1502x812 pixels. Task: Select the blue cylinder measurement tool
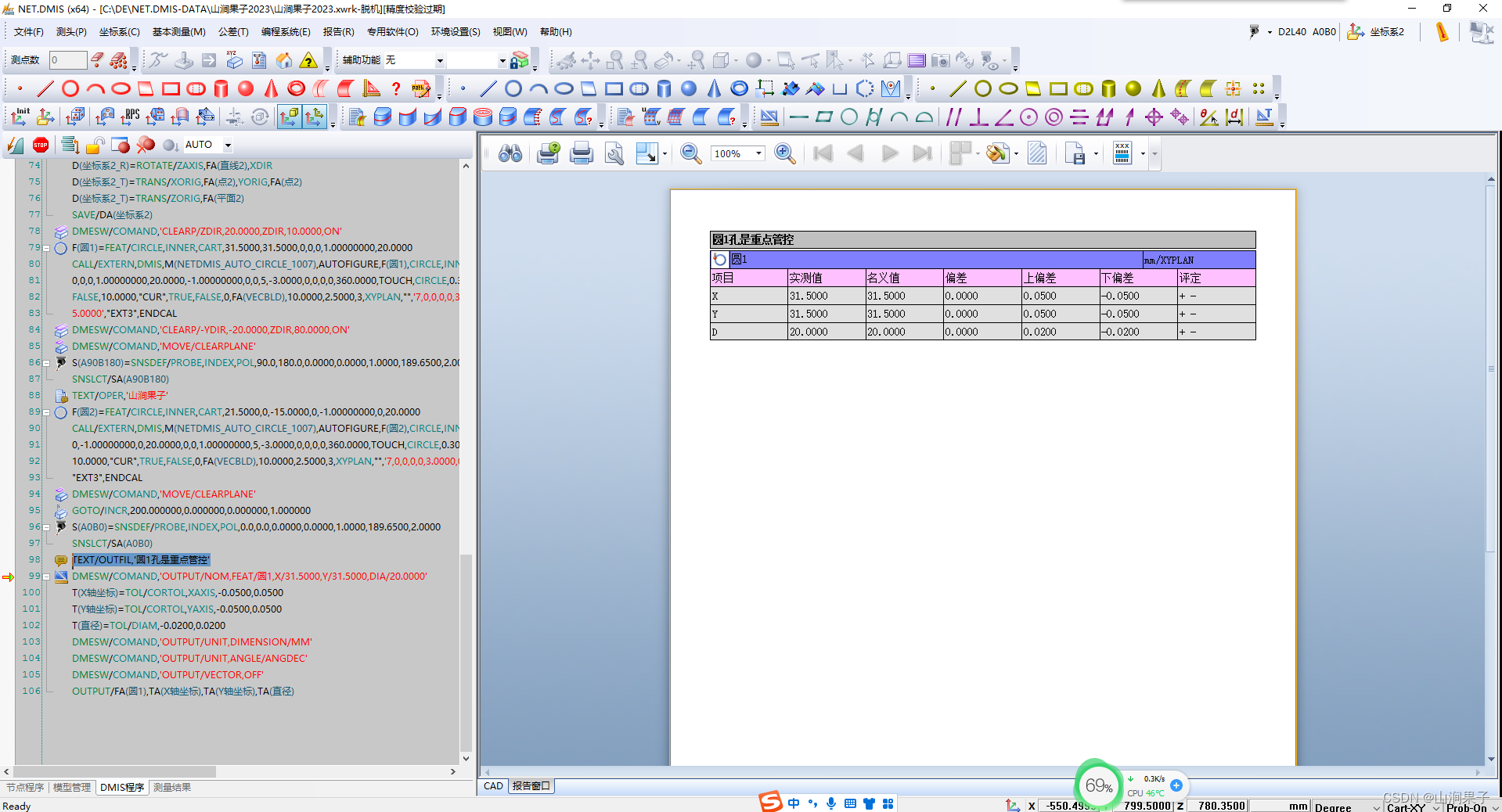(x=664, y=88)
